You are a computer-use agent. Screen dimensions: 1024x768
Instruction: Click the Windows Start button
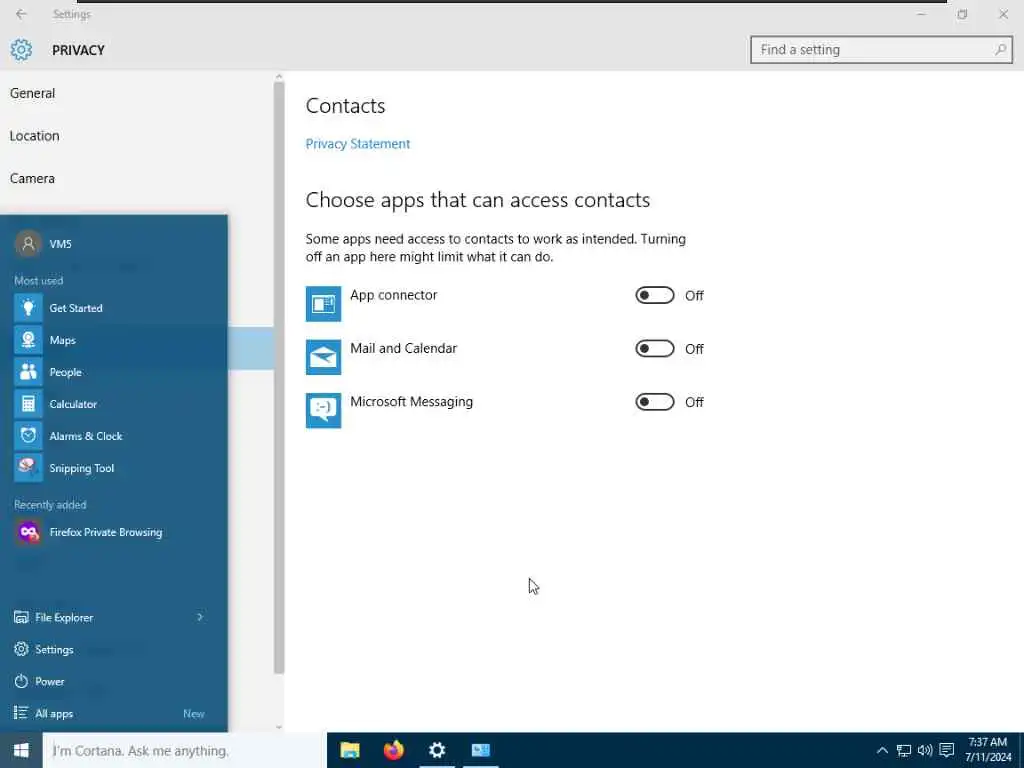[x=21, y=750]
